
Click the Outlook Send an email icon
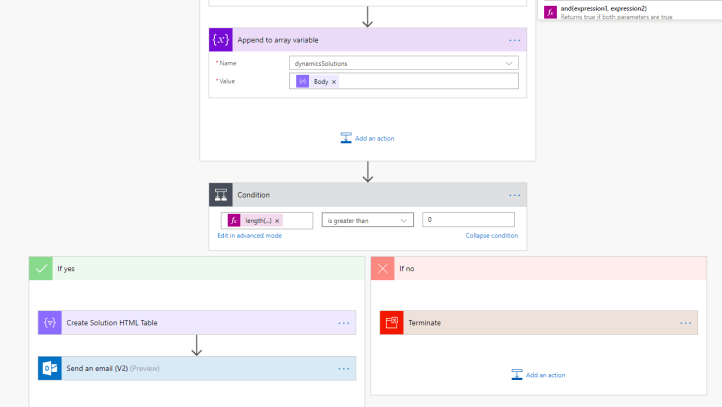pos(50,368)
